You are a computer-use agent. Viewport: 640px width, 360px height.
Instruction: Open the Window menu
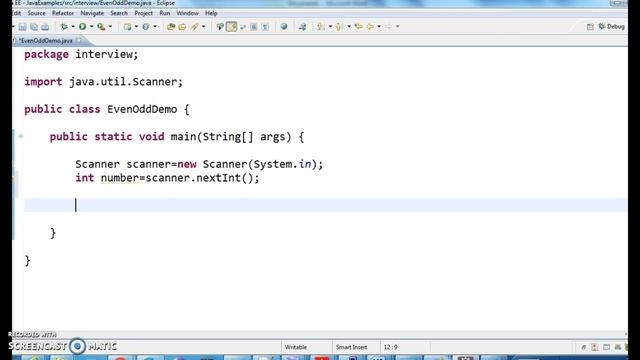pyautogui.click(x=187, y=13)
